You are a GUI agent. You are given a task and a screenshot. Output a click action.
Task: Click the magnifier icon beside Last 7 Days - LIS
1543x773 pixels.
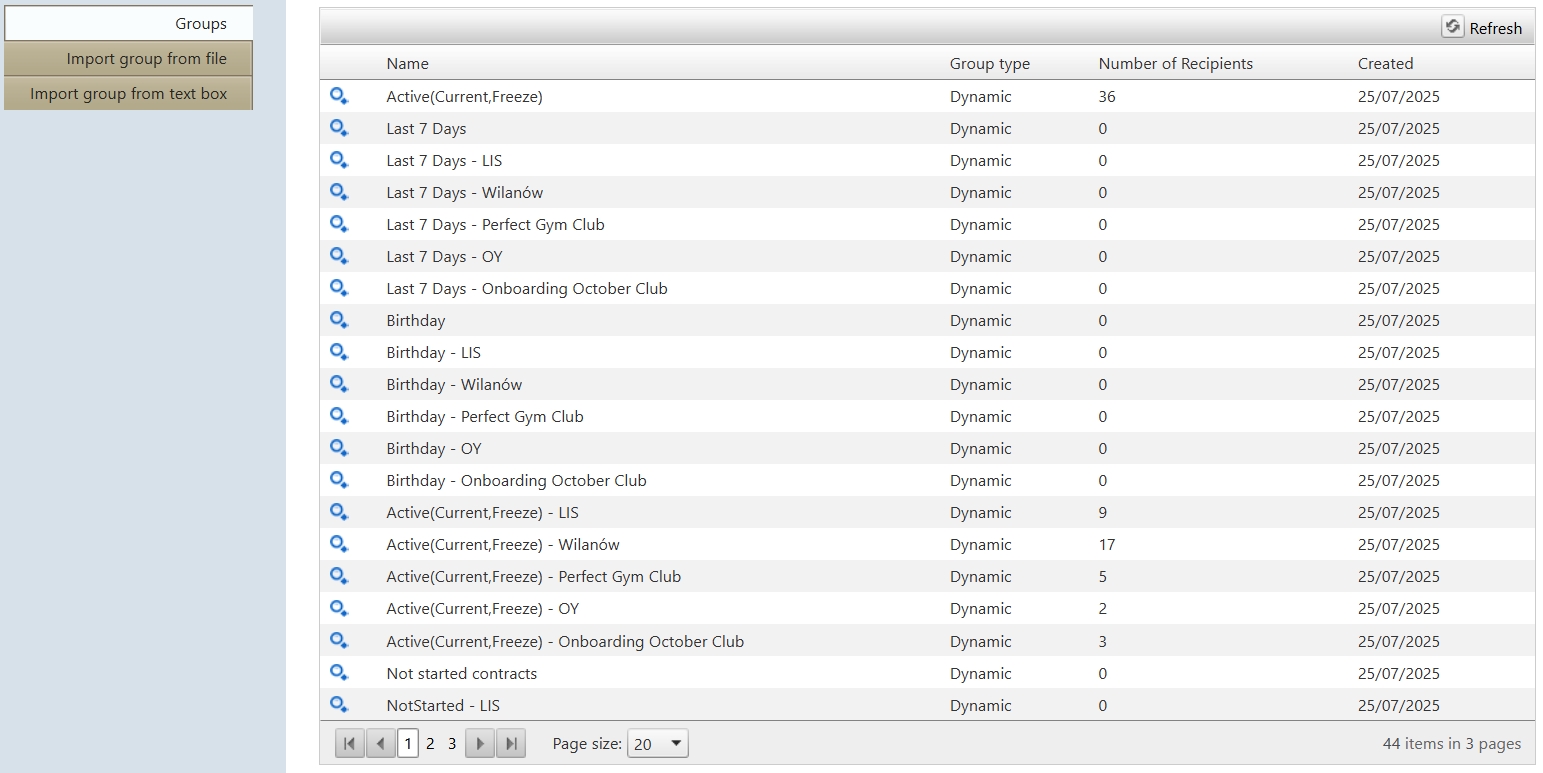click(339, 160)
